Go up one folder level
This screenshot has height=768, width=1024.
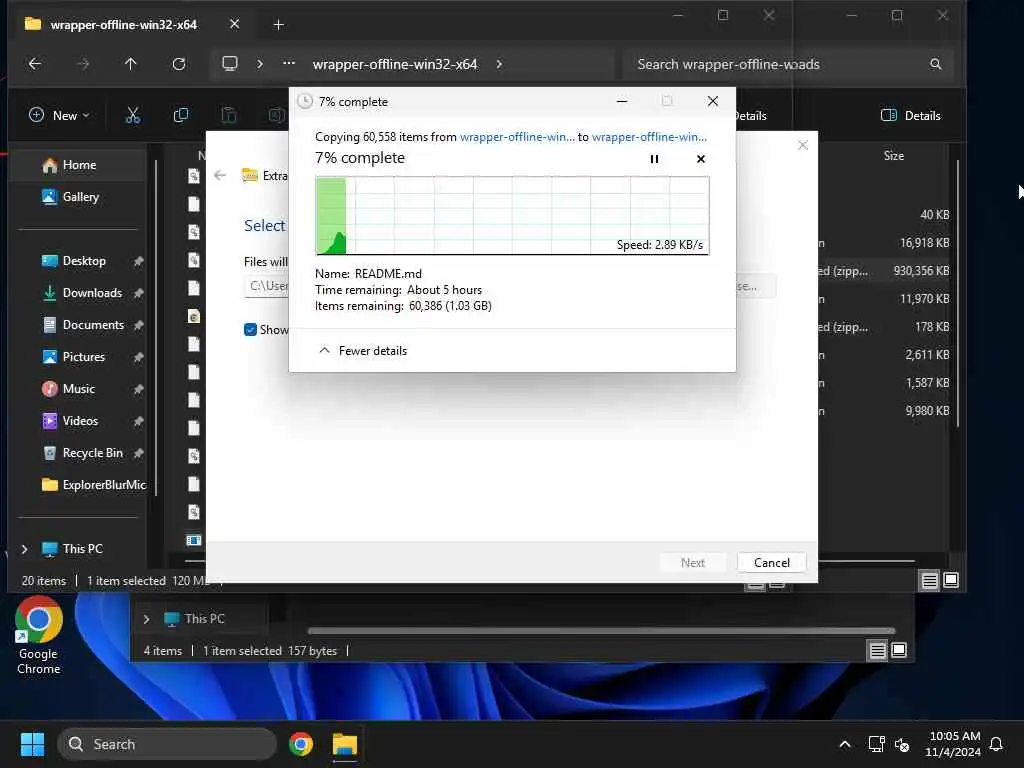pyautogui.click(x=131, y=64)
